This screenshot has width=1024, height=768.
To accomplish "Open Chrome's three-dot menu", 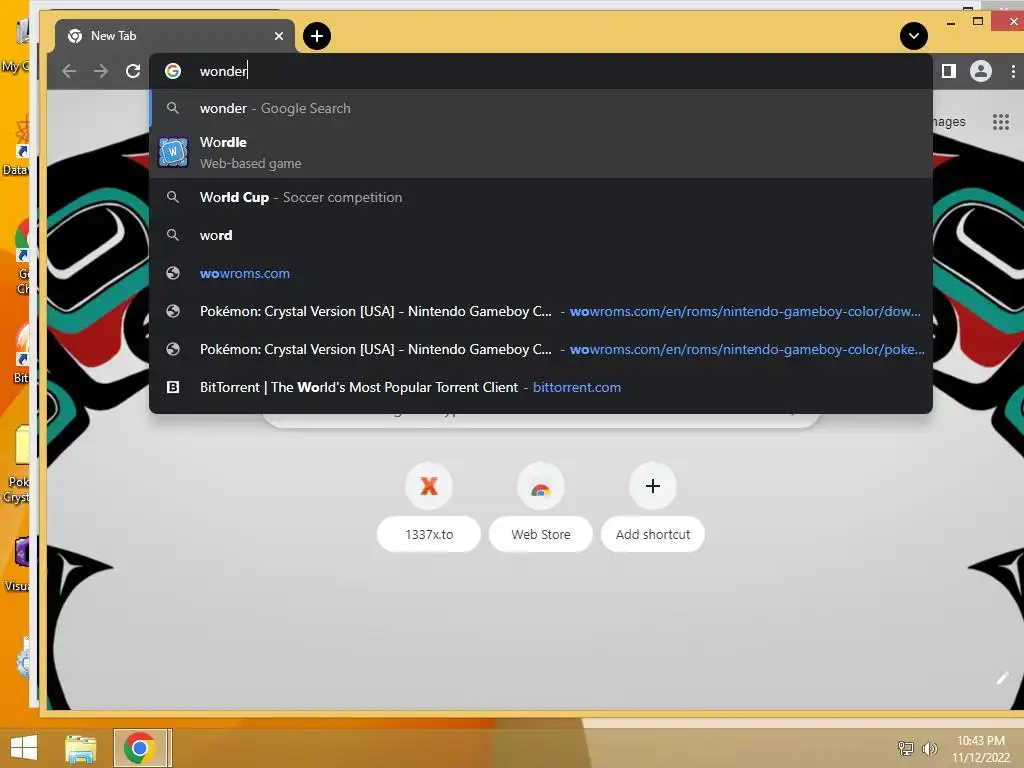I will [1013, 71].
